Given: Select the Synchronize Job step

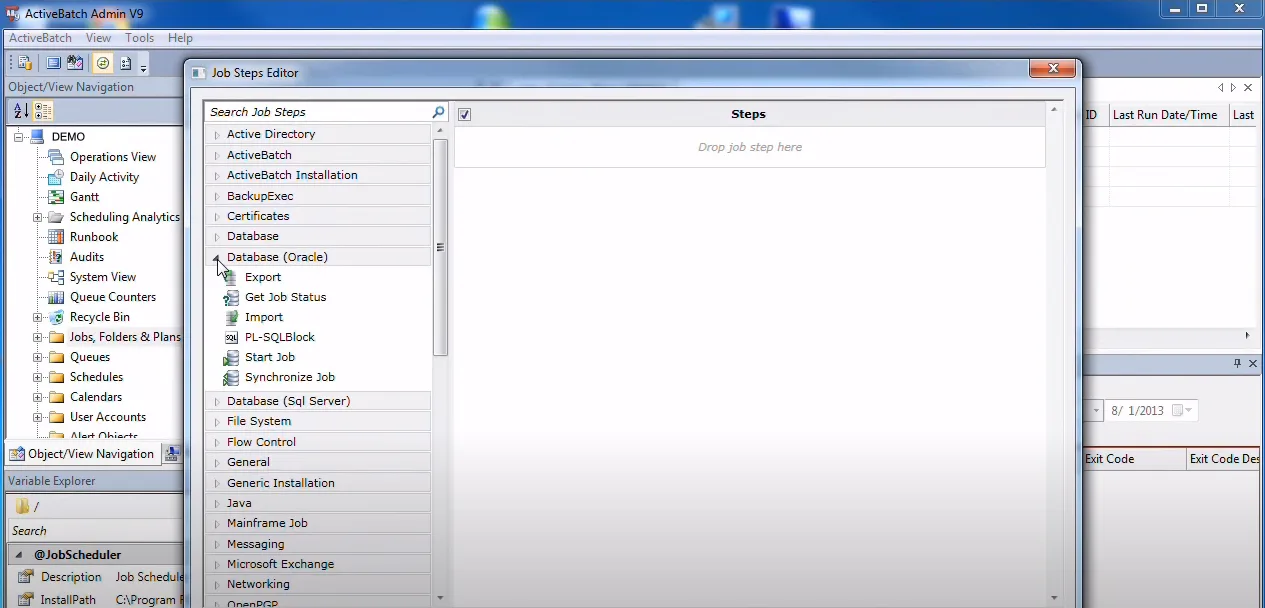Looking at the screenshot, I should click(x=290, y=377).
